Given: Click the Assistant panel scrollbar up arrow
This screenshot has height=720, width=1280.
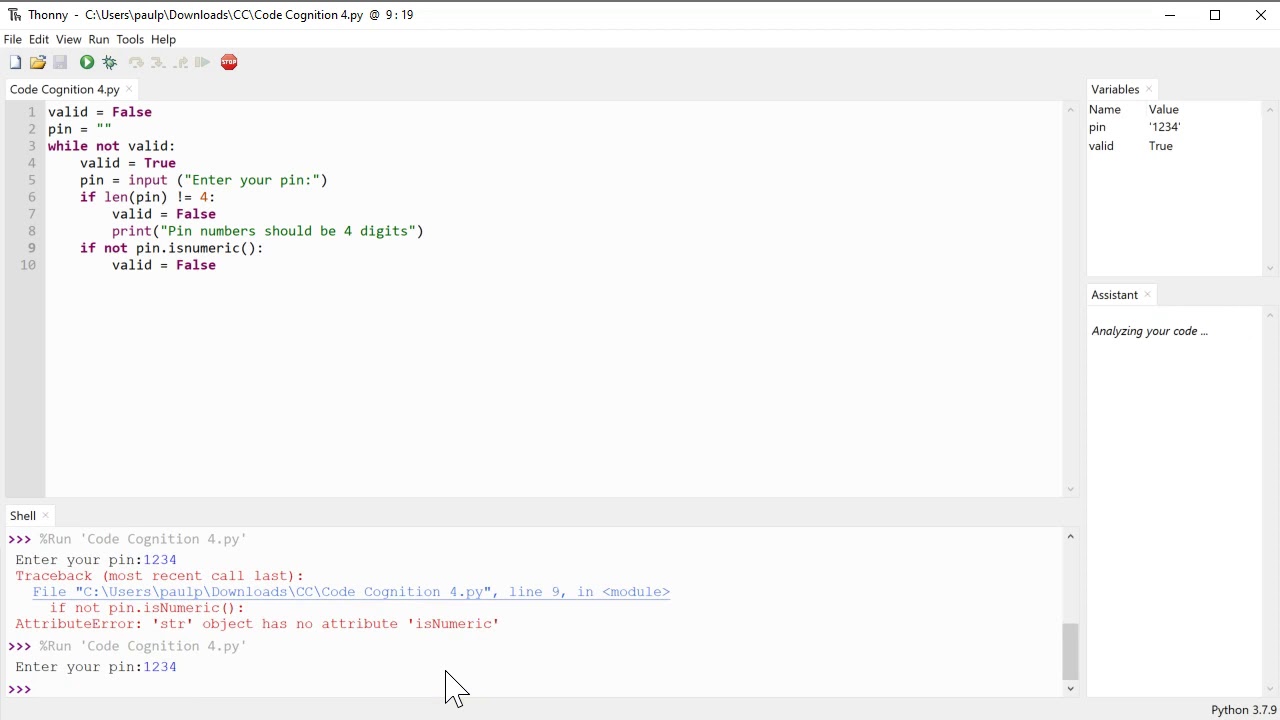Looking at the screenshot, I should pyautogui.click(x=1270, y=315).
